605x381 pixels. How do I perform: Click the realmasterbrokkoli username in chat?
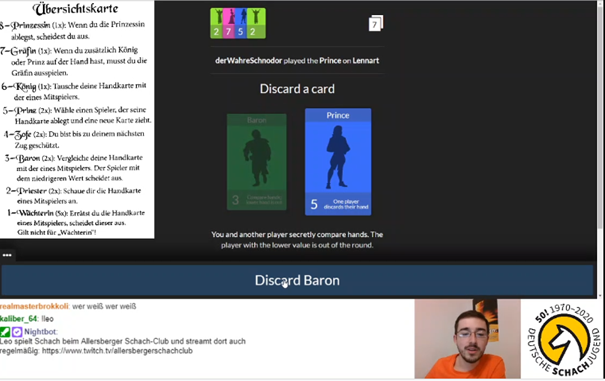click(34, 306)
